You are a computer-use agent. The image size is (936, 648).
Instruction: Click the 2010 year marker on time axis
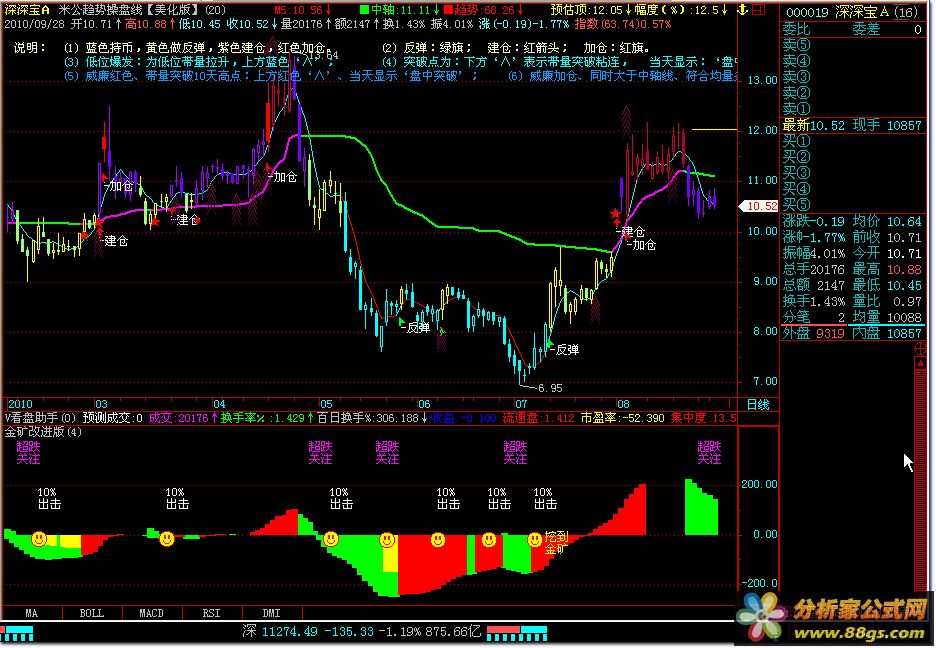pyautogui.click(x=20, y=404)
